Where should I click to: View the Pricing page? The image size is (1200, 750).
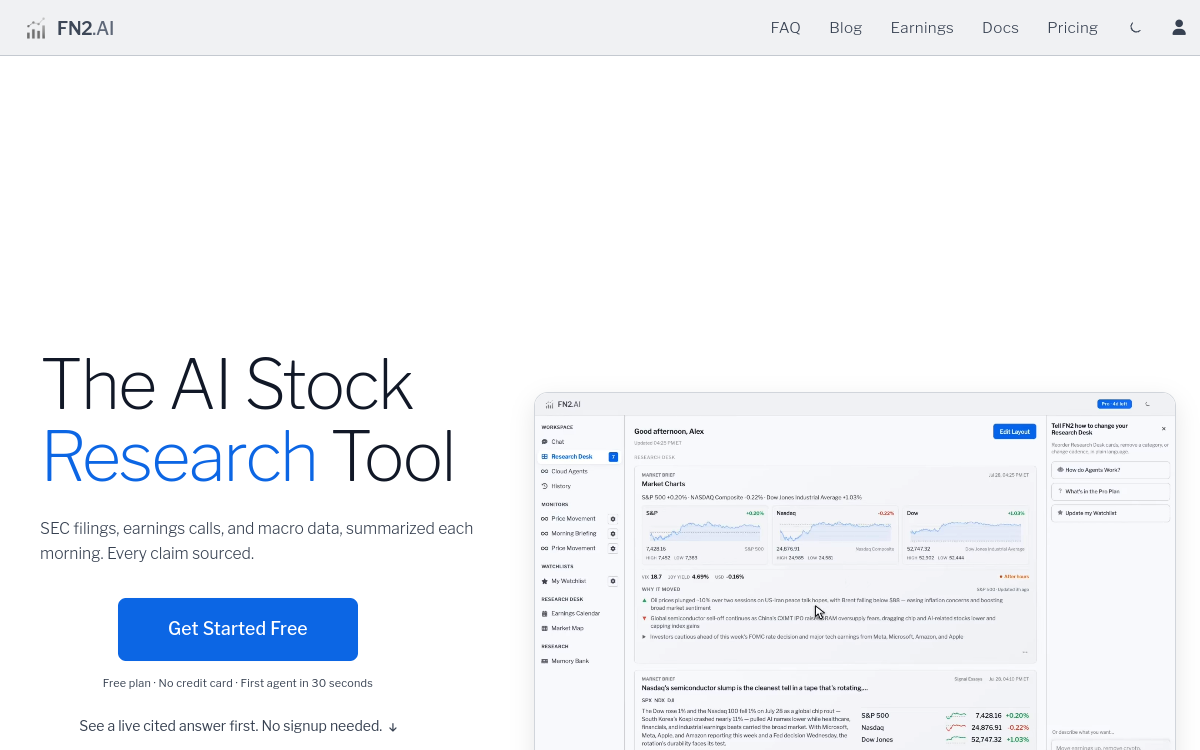1072,28
